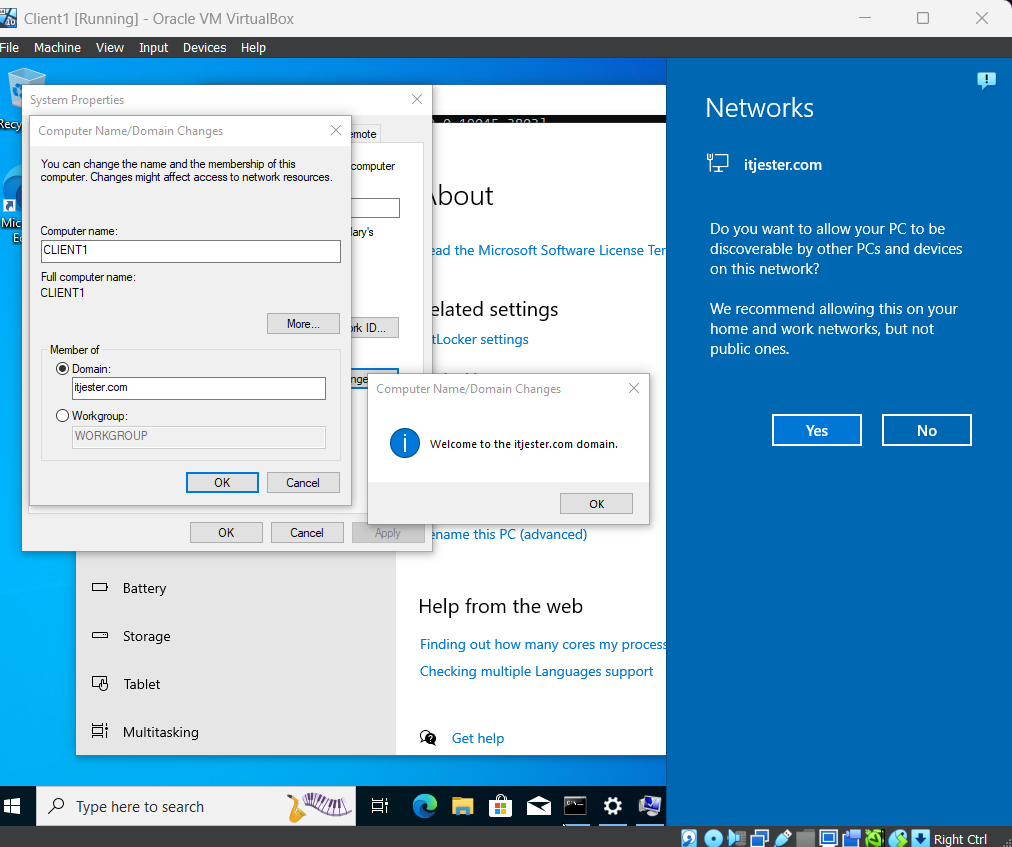Open the BitLocker settings link
Viewport: 1012px width, 847px height.
click(x=480, y=339)
